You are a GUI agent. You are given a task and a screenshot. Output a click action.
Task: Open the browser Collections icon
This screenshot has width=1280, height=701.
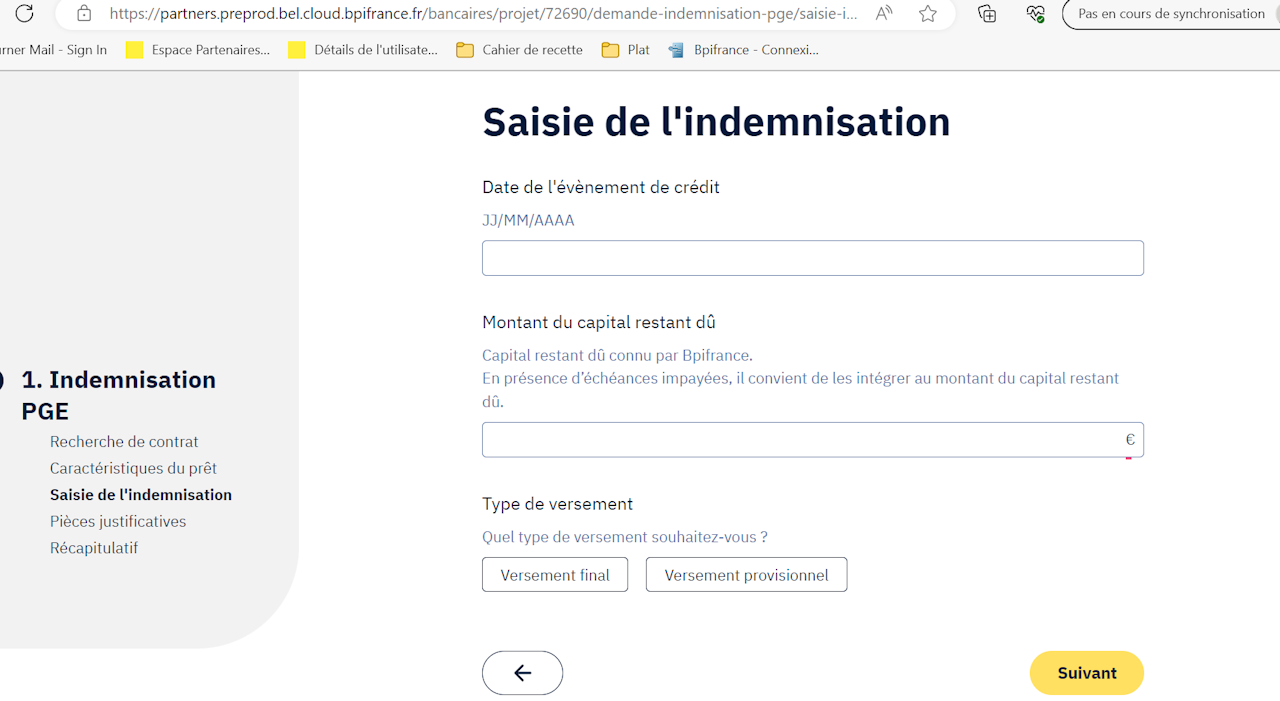987,13
